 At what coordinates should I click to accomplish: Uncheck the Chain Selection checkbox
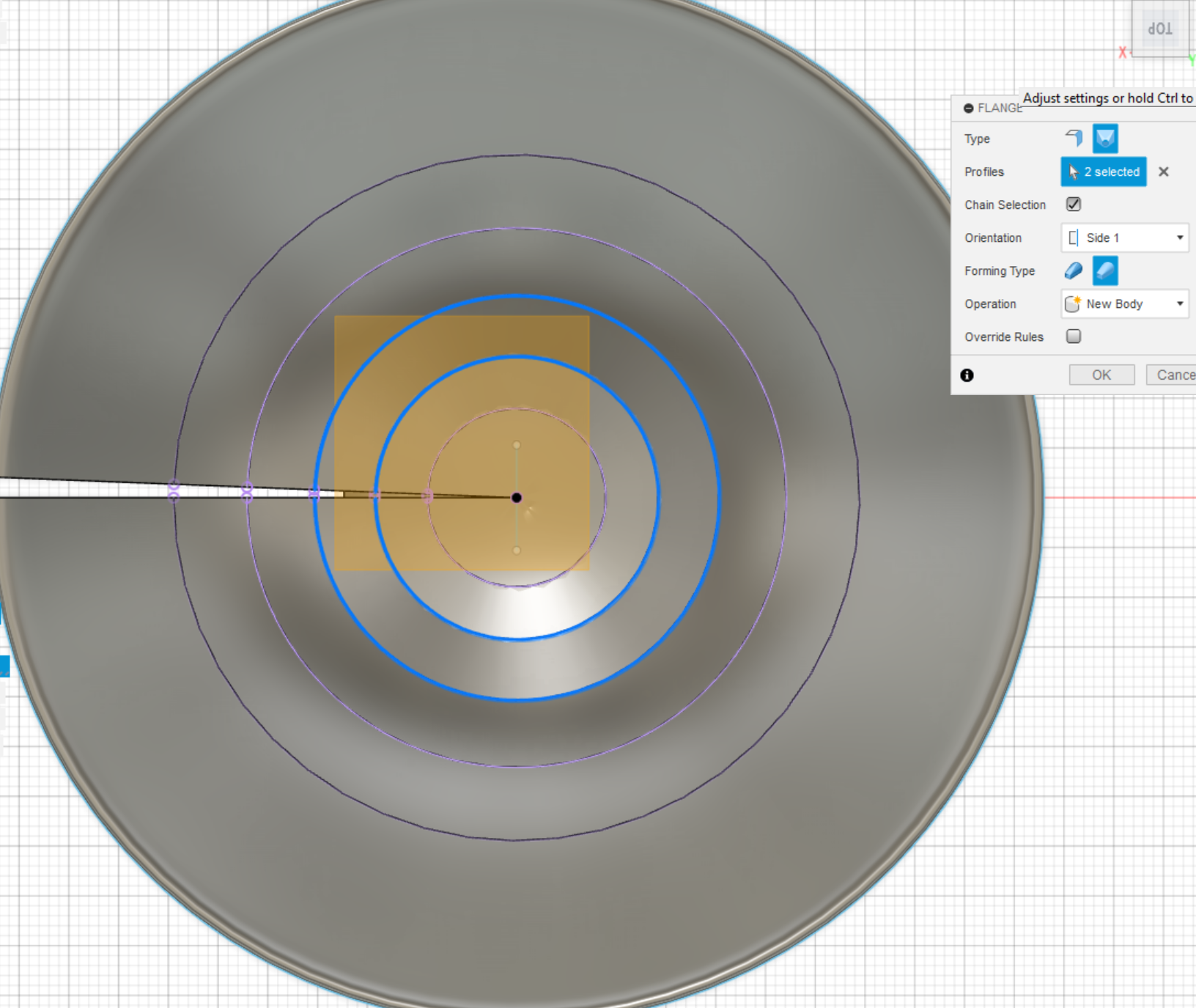pos(1073,205)
